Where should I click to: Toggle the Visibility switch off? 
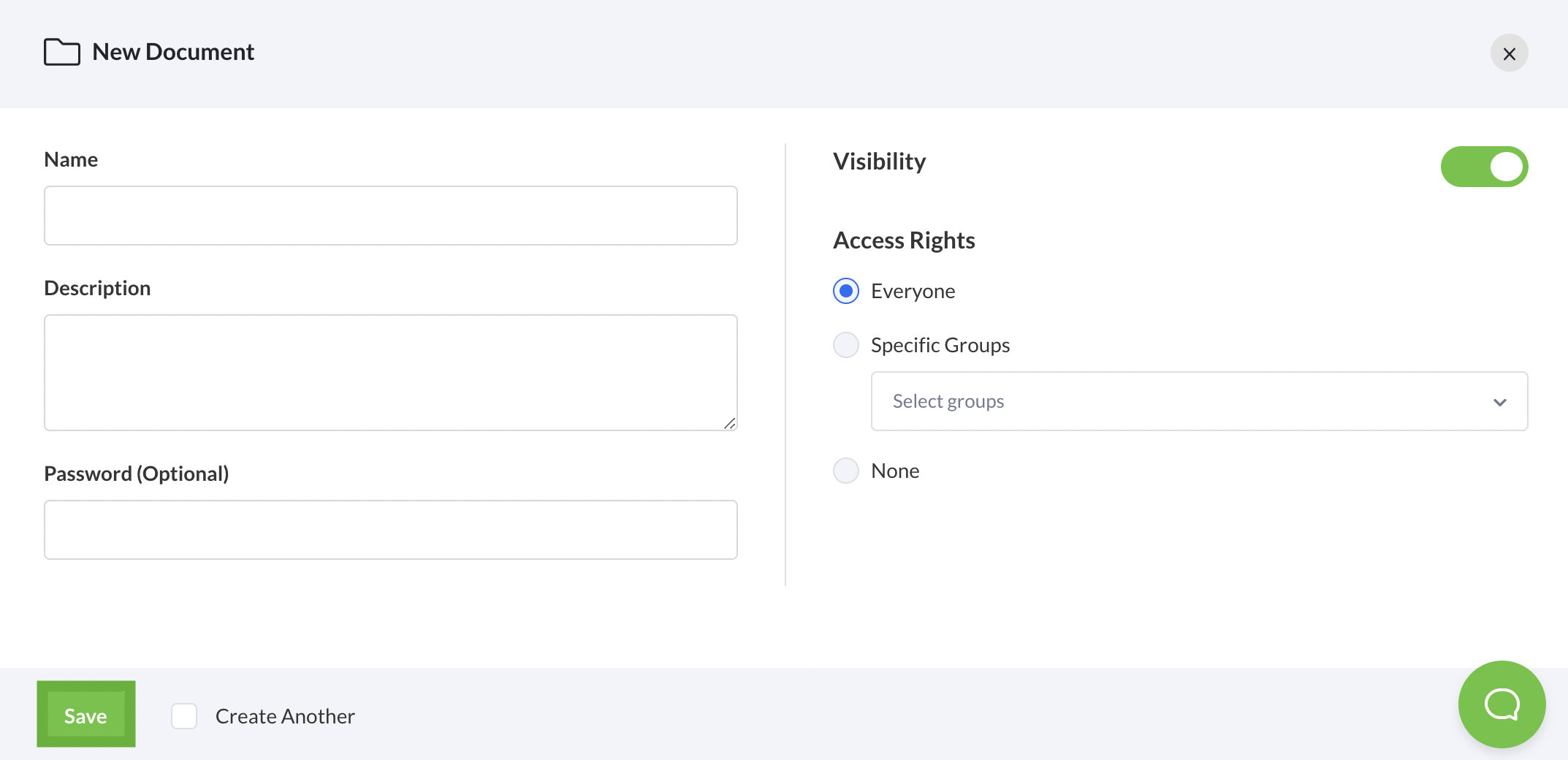pos(1484,167)
